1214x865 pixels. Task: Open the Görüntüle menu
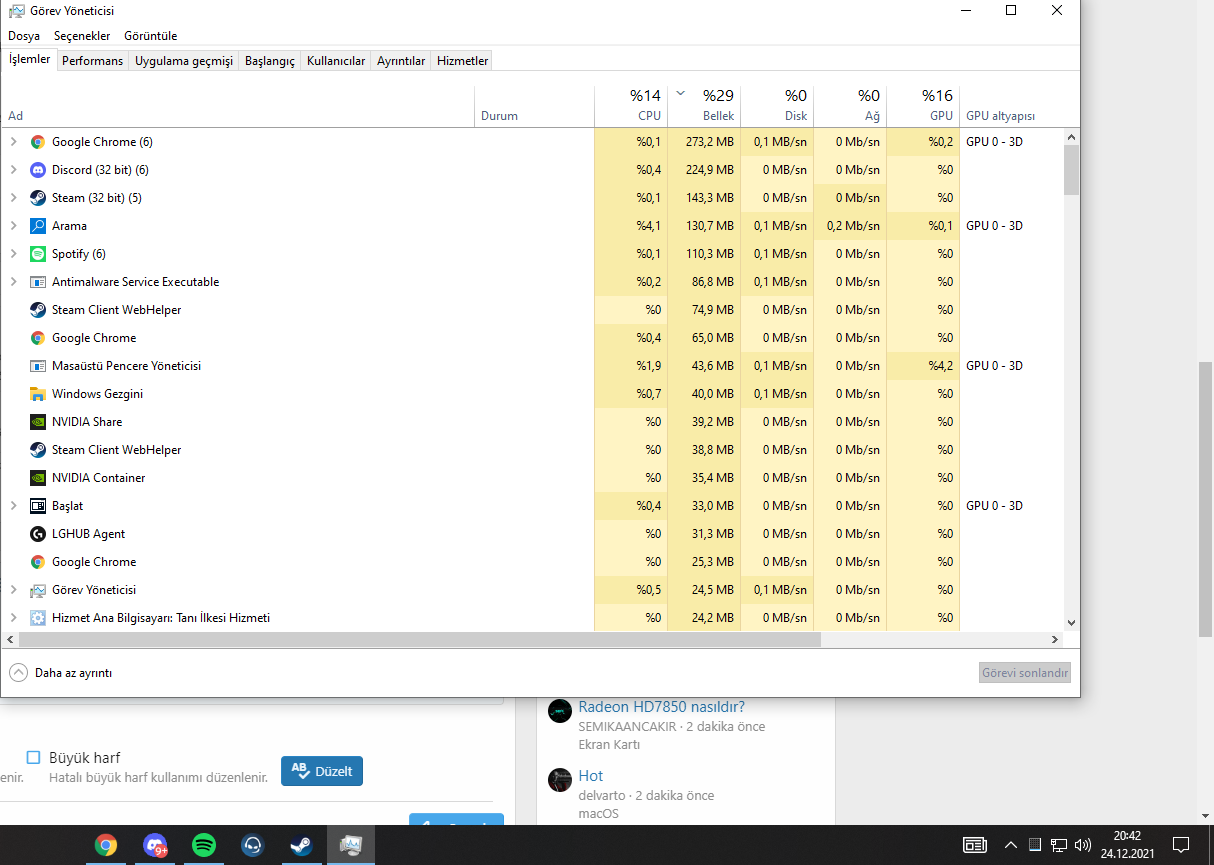tap(150, 36)
